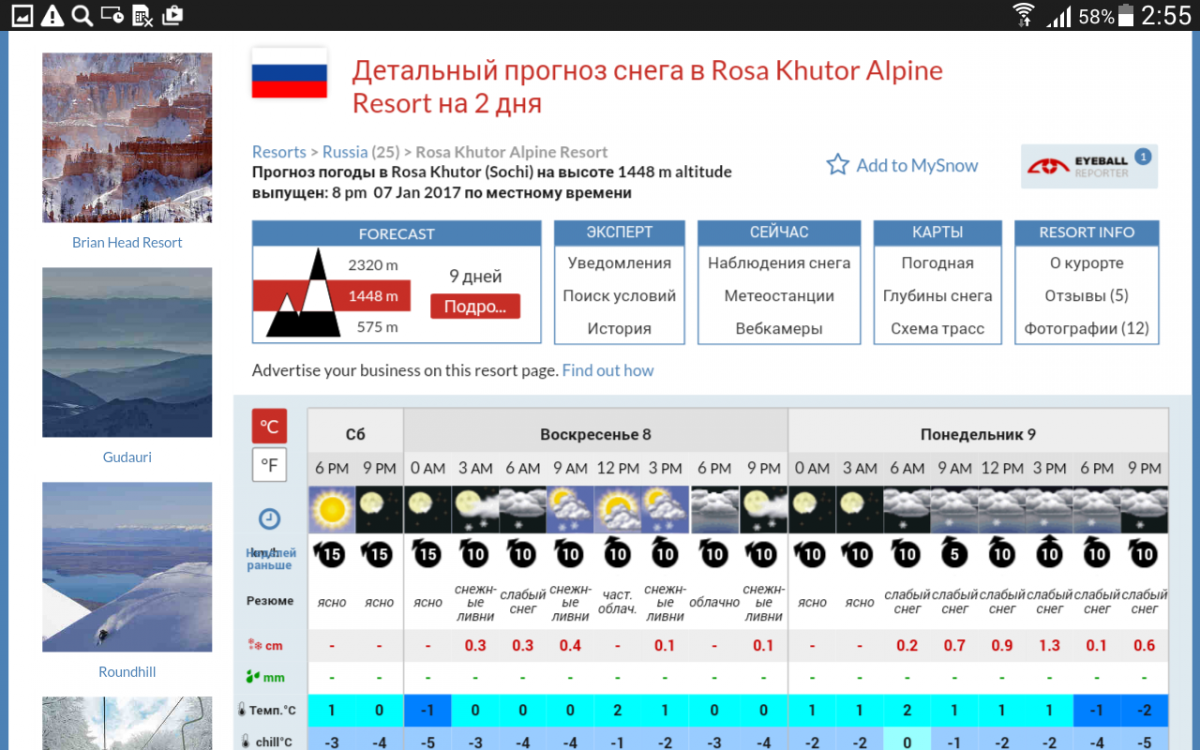Follow the Gudauri link
This screenshot has width=1200, height=750.
click(x=127, y=457)
